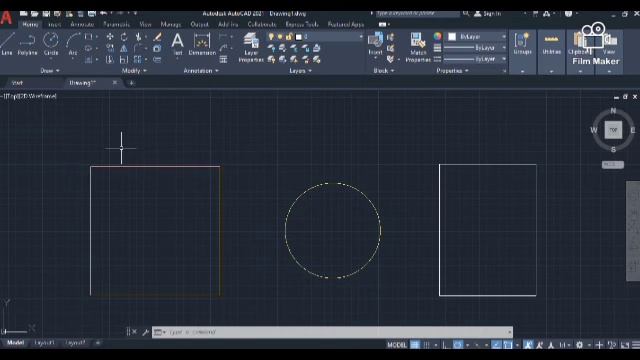This screenshot has height=360, width=640.
Task: Activate the Trim tool
Action: (x=138, y=37)
